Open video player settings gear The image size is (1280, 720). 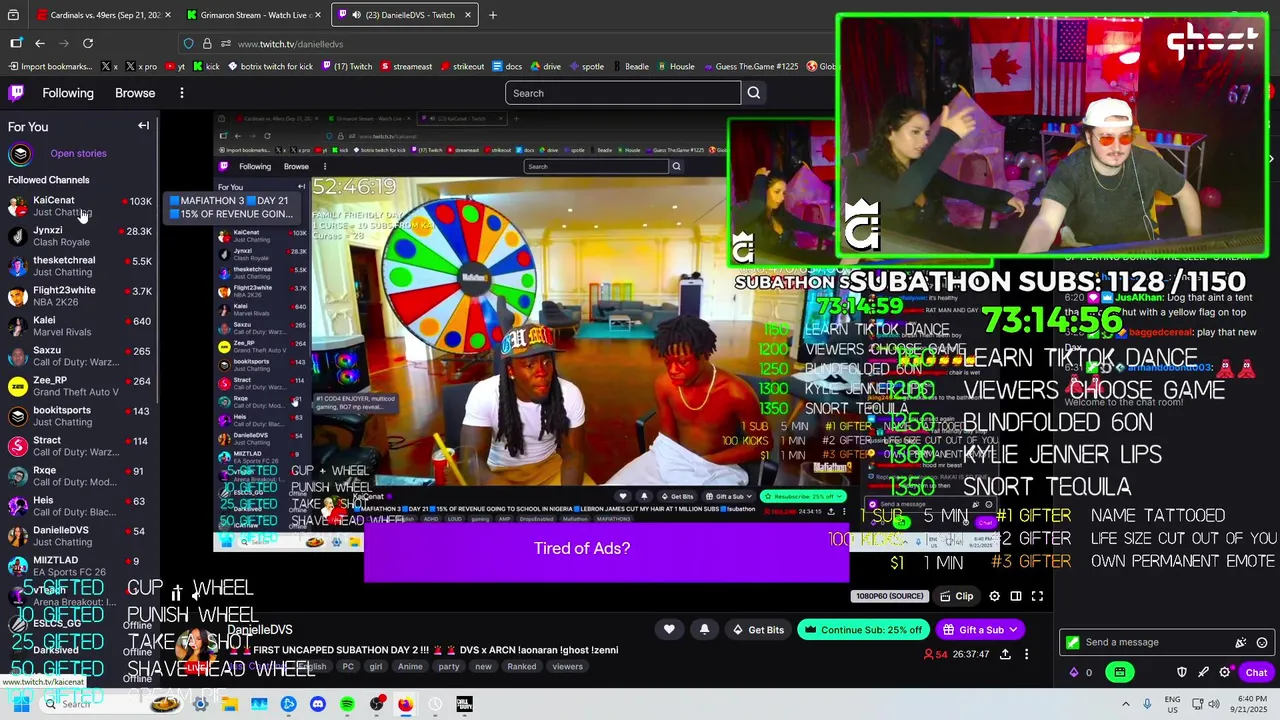pyautogui.click(x=994, y=596)
